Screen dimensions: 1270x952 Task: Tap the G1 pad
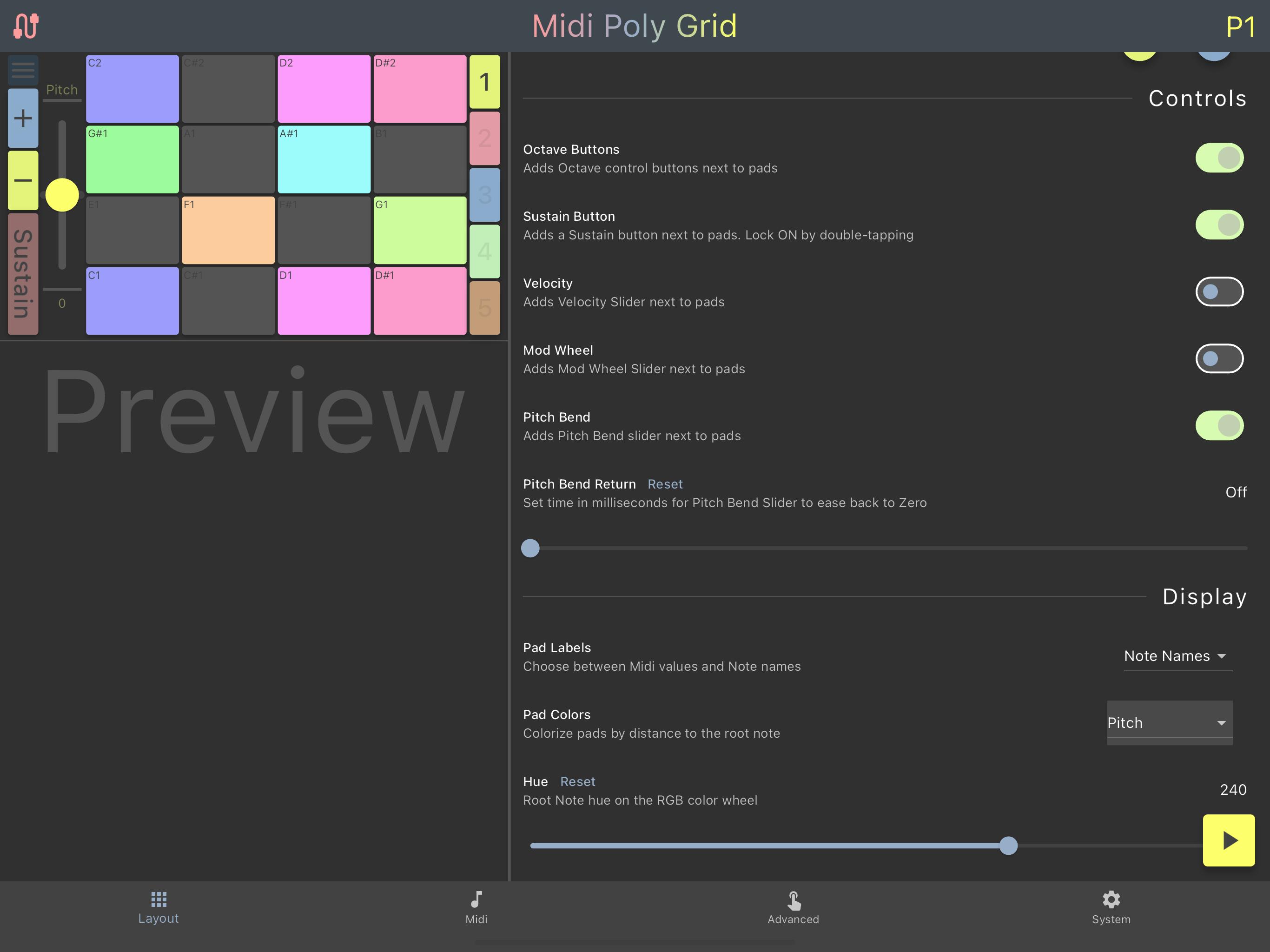(420, 230)
